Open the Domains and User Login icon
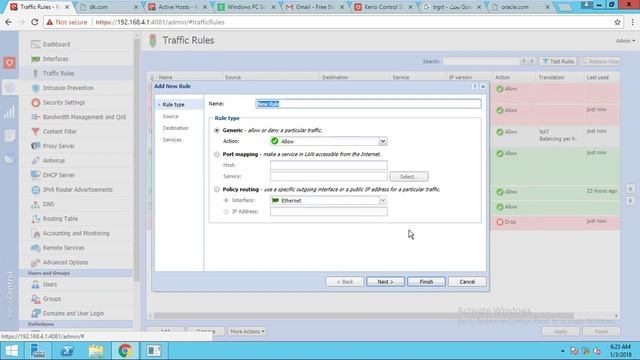 pos(36,313)
